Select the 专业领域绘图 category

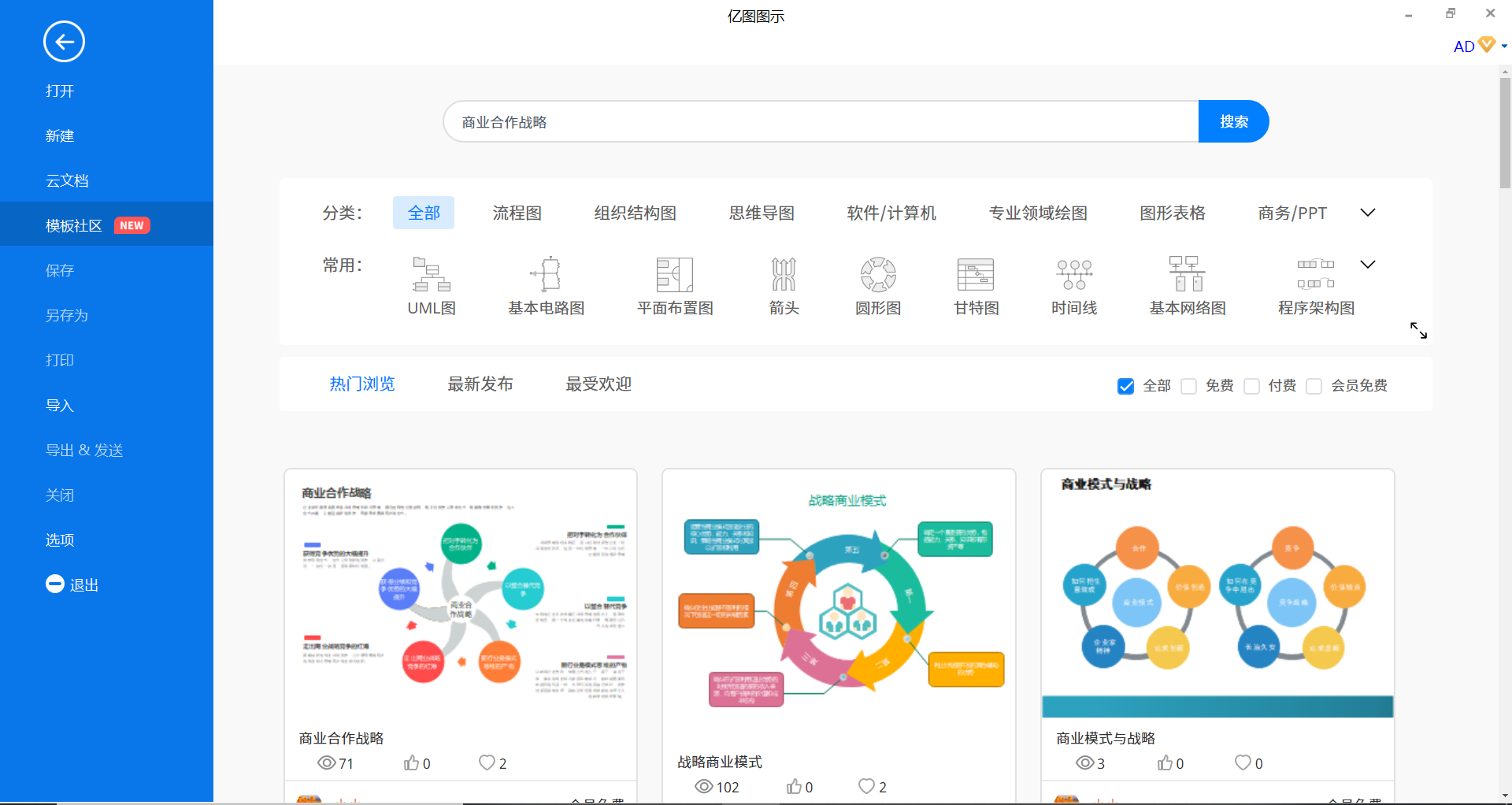(x=1038, y=213)
